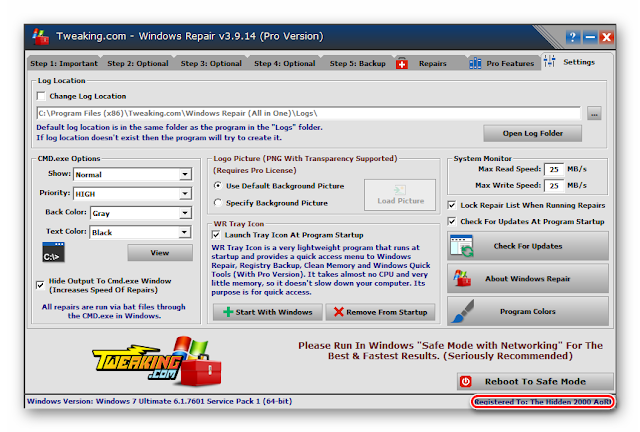The width and height of the screenshot is (640, 432).
Task: Click Start With Windows button
Action: coord(268,312)
